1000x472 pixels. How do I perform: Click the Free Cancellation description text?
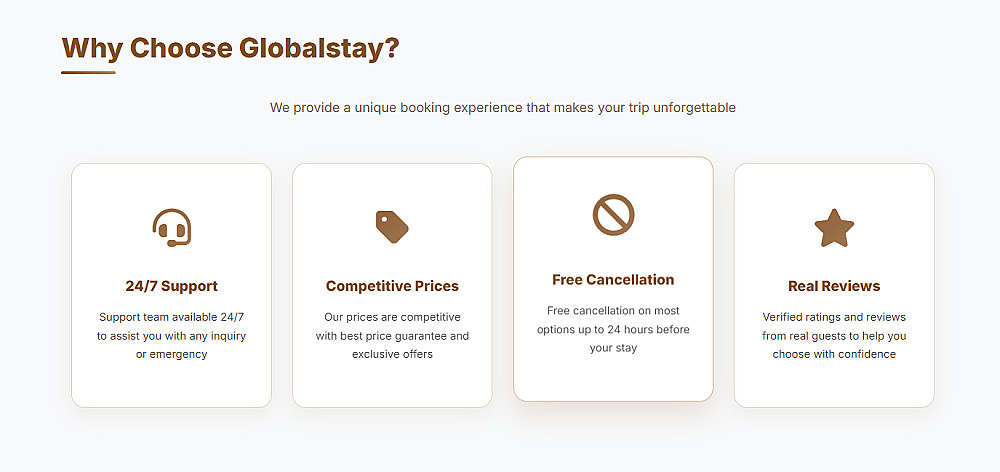[x=613, y=329]
